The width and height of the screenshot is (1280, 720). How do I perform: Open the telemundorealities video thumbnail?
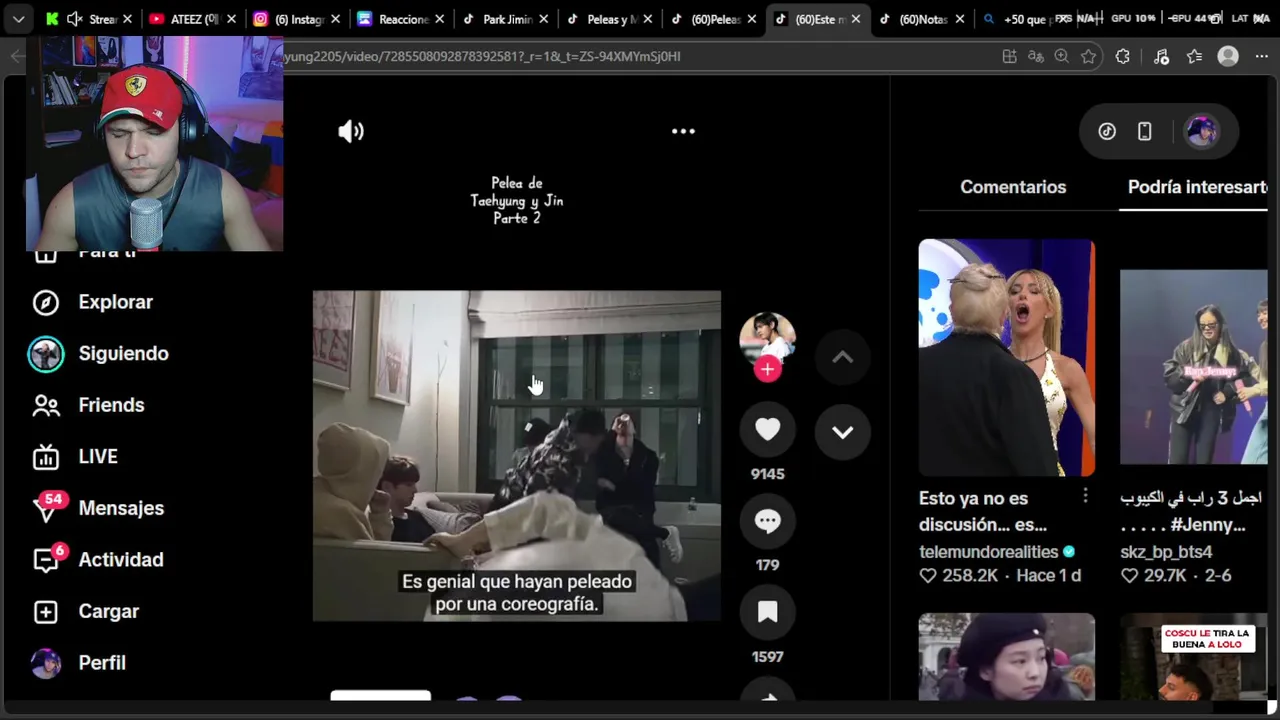tap(1007, 358)
